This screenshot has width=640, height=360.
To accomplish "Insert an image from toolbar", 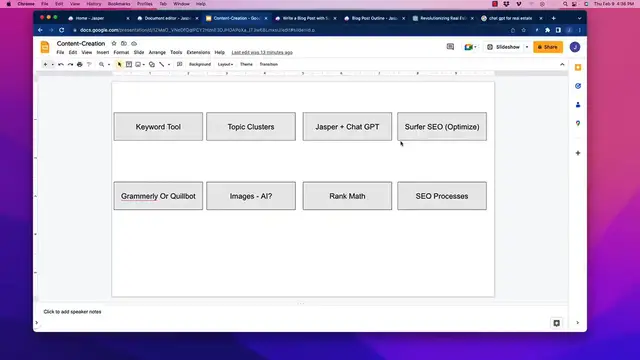I will pos(138,64).
